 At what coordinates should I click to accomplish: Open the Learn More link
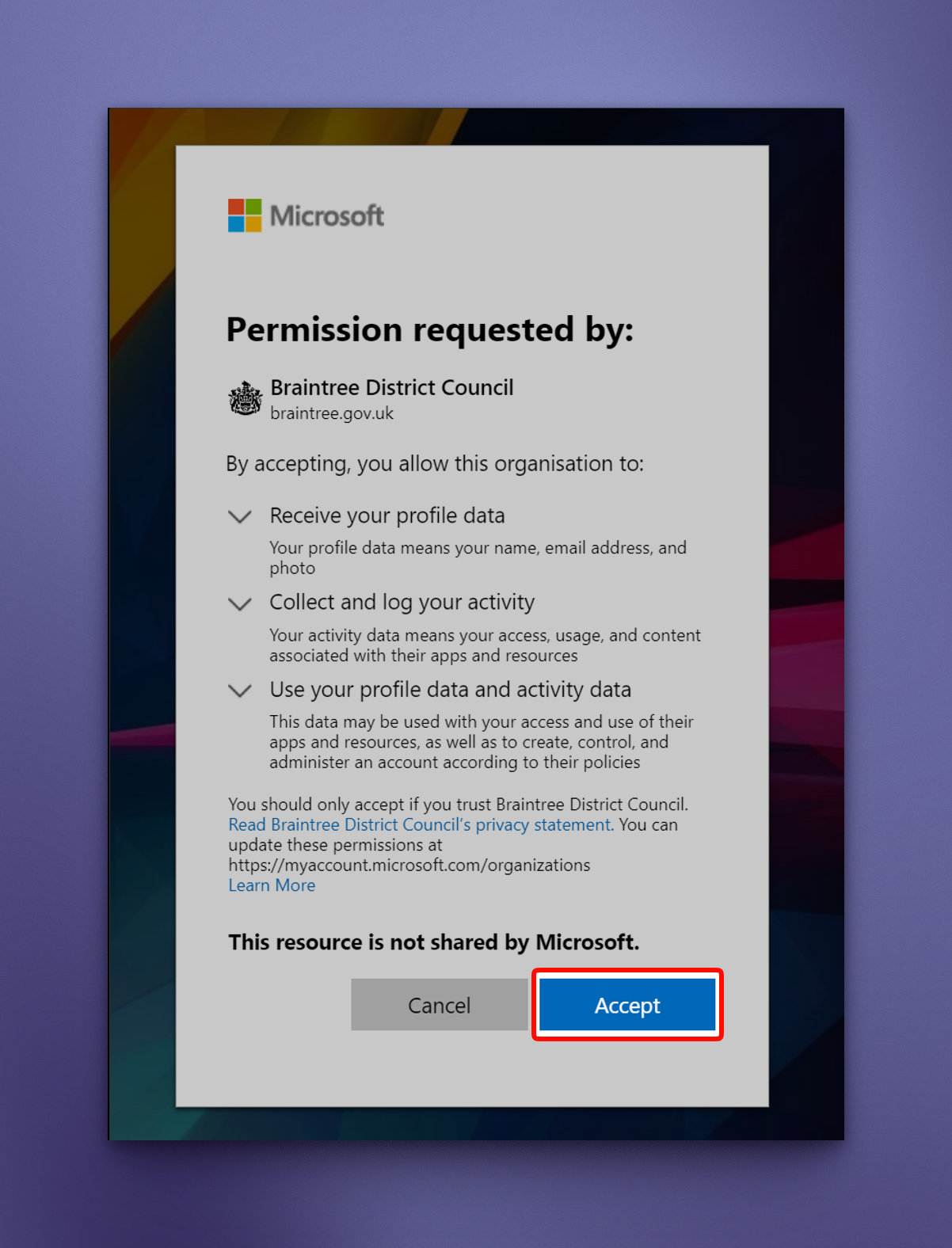coord(272,885)
